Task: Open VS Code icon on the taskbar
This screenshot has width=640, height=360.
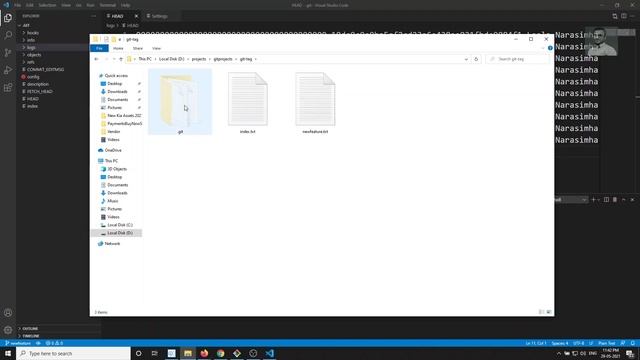Action: (x=269, y=353)
